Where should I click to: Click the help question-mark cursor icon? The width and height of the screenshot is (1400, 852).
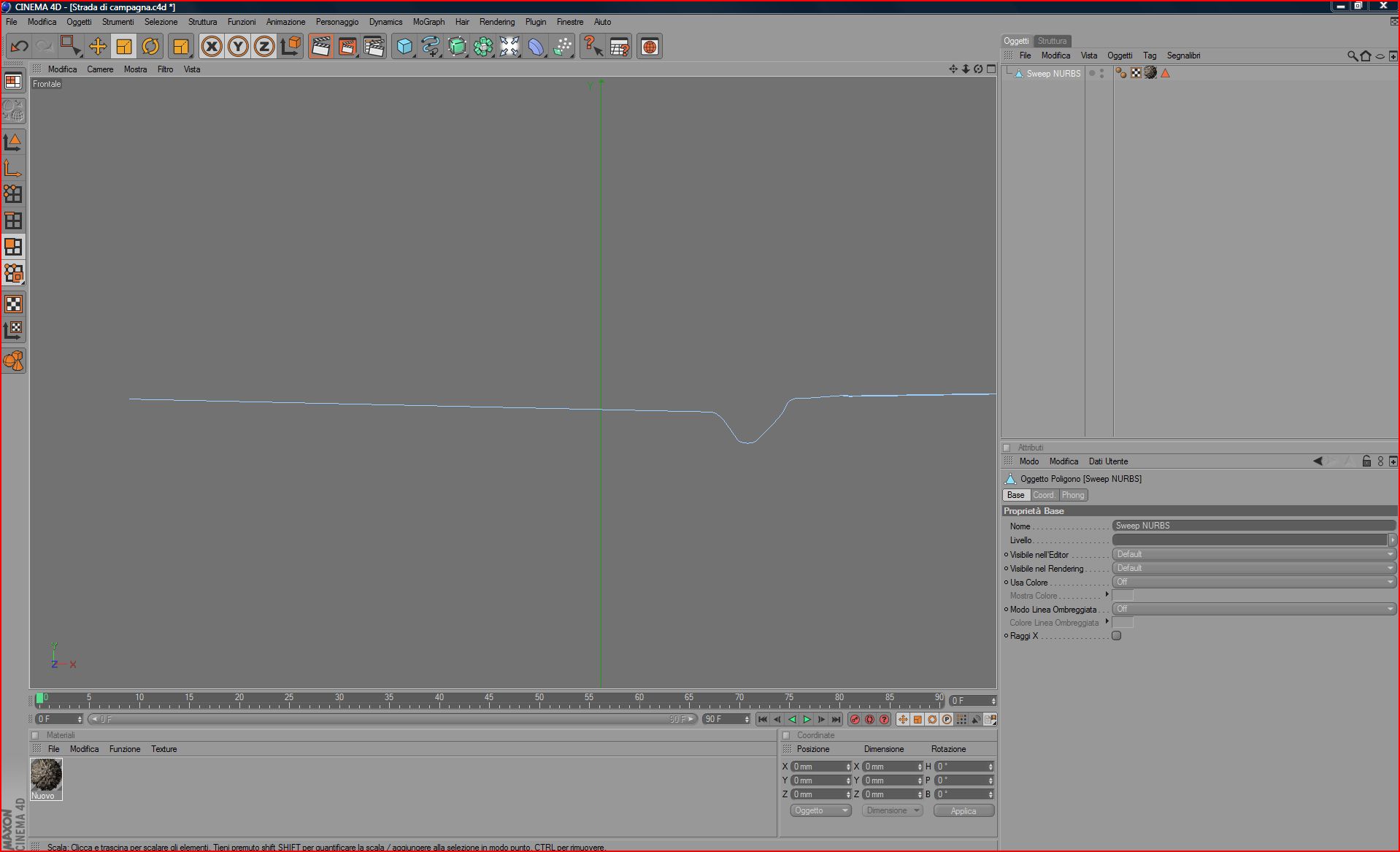(x=593, y=47)
